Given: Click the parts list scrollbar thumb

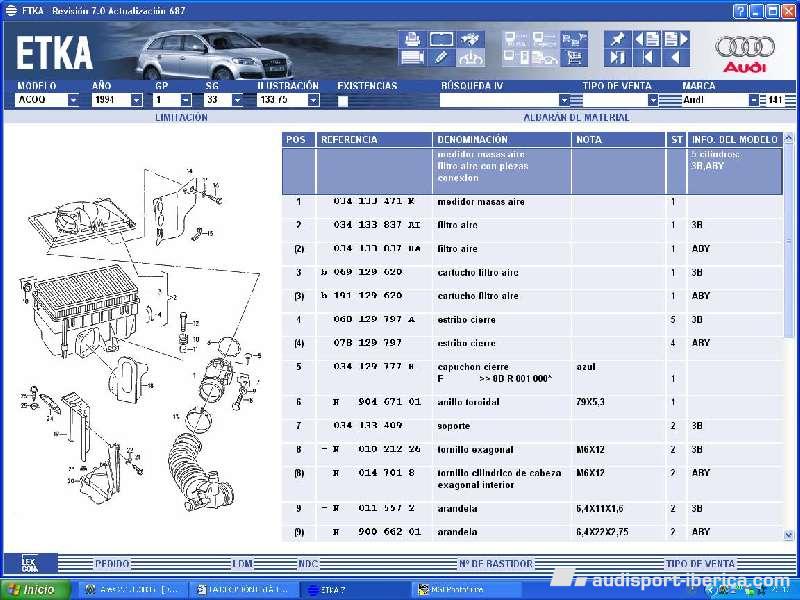Looking at the screenshot, I should [x=788, y=240].
